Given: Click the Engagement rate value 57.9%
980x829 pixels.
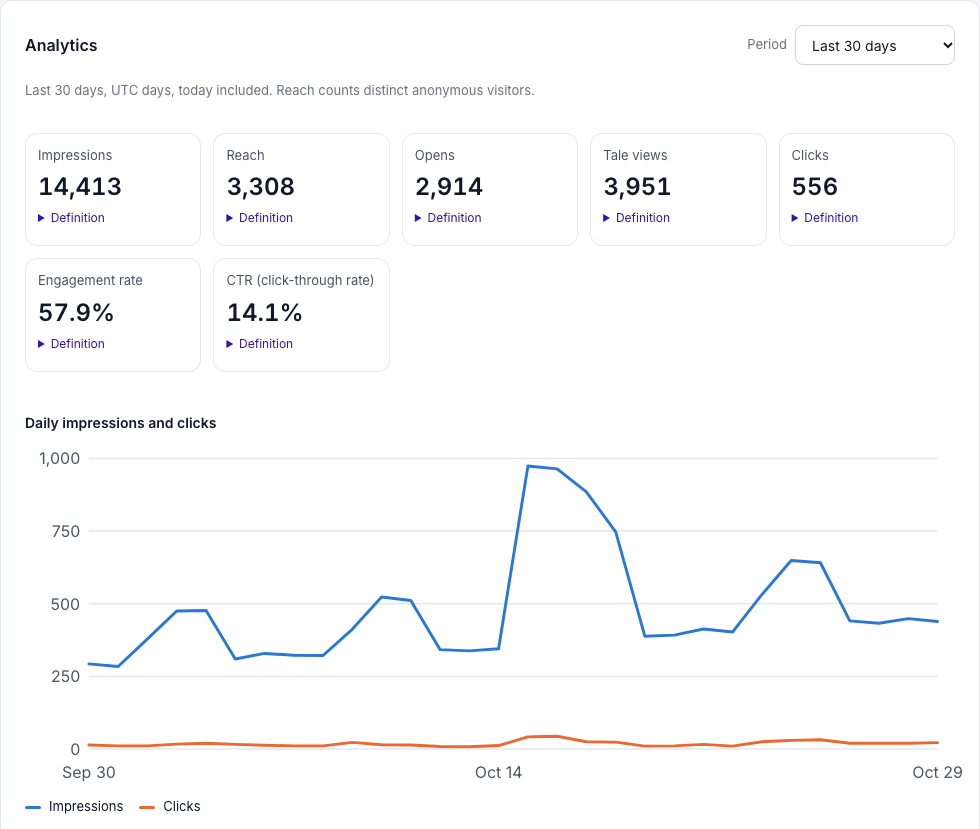Looking at the screenshot, I should 76,313.
